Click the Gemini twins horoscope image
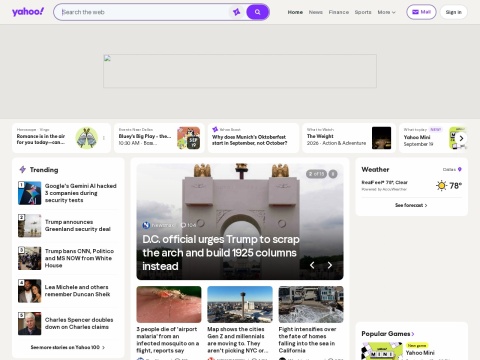480x360 pixels. pyautogui.click(x=86, y=138)
